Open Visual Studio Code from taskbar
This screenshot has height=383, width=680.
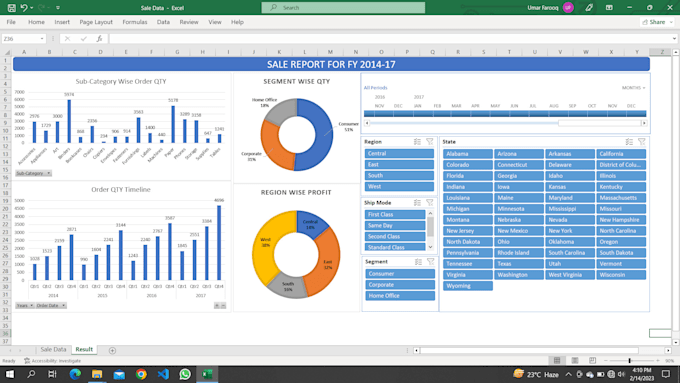click(163, 374)
